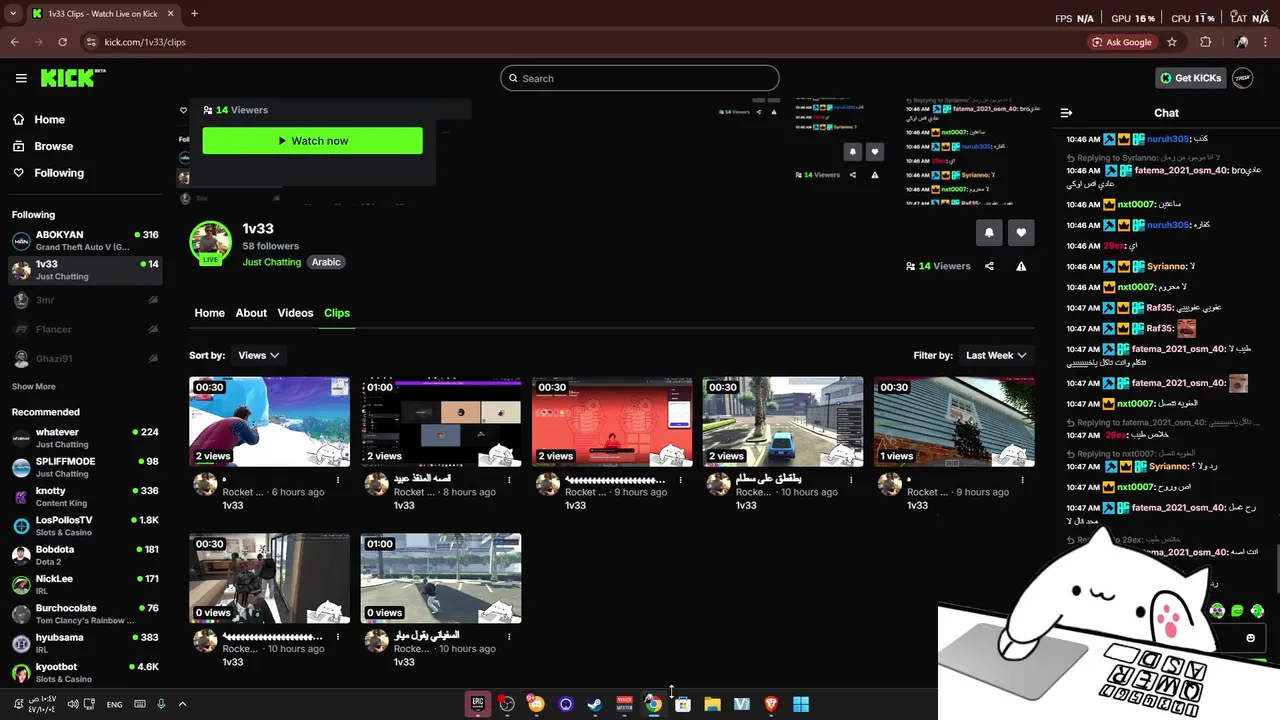1280x720 pixels.
Task: Click the Just Chatting category link under 1v33
Action: pos(272,262)
